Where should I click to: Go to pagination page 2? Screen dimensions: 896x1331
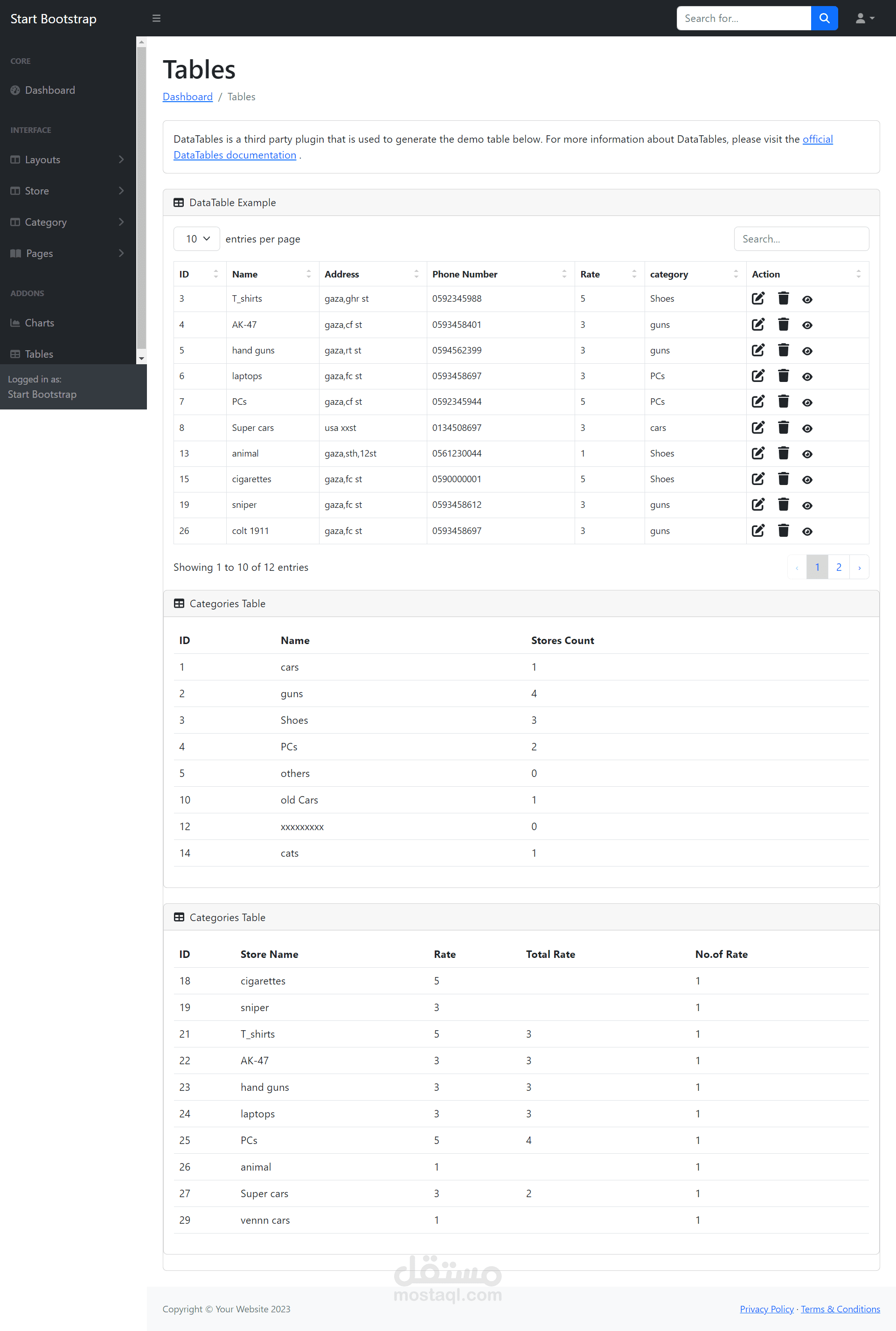click(838, 567)
